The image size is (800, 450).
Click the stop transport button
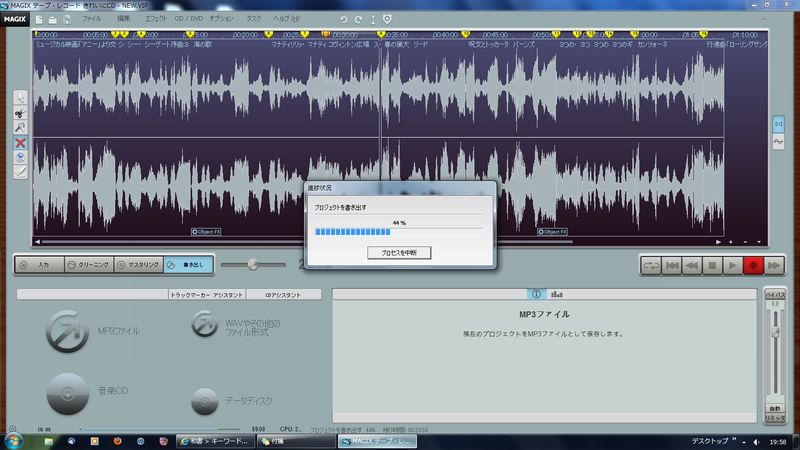coord(712,265)
